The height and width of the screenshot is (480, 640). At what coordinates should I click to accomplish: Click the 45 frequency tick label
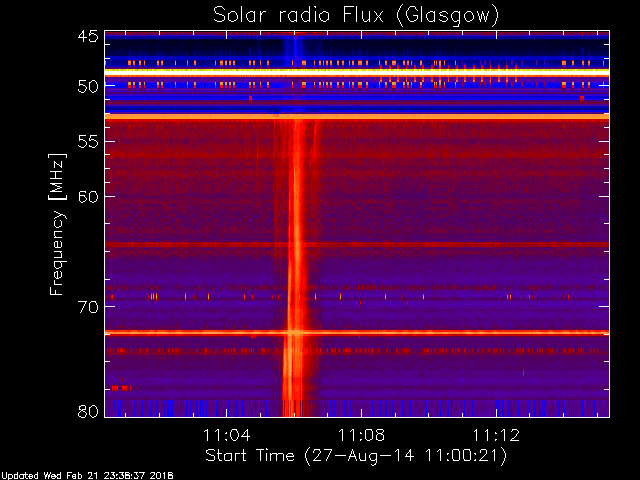click(x=88, y=37)
